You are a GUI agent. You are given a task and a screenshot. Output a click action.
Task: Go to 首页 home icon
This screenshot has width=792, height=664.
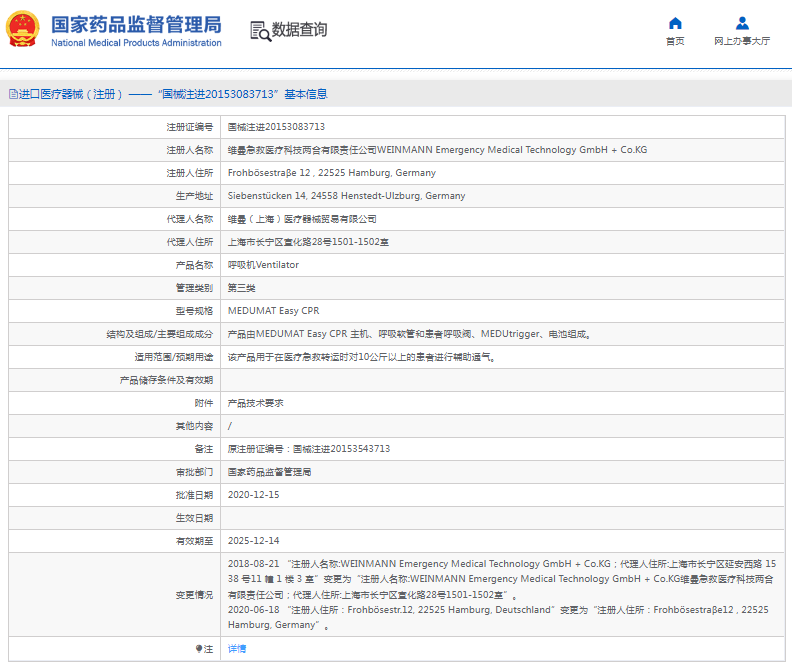click(x=675, y=24)
